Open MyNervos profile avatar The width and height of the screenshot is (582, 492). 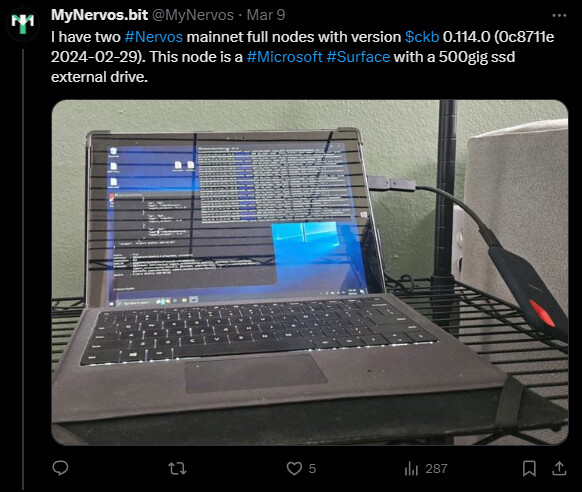point(23,23)
